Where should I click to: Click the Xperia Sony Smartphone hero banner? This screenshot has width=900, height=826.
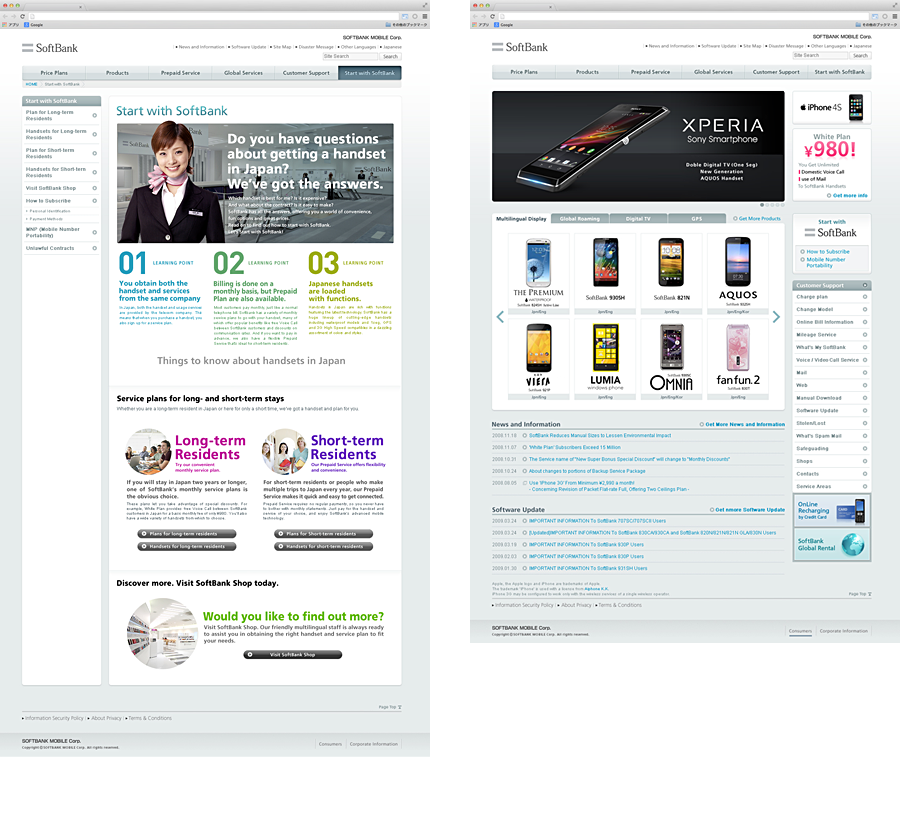(638, 147)
